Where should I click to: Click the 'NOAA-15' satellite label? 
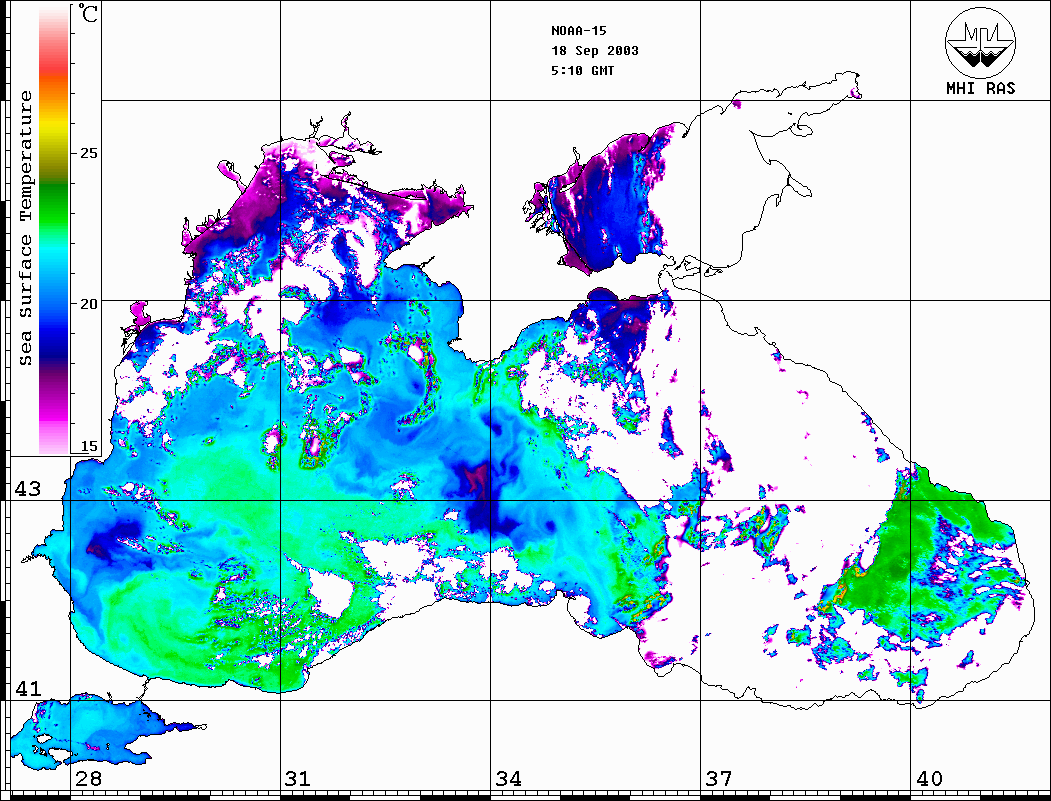[578, 31]
